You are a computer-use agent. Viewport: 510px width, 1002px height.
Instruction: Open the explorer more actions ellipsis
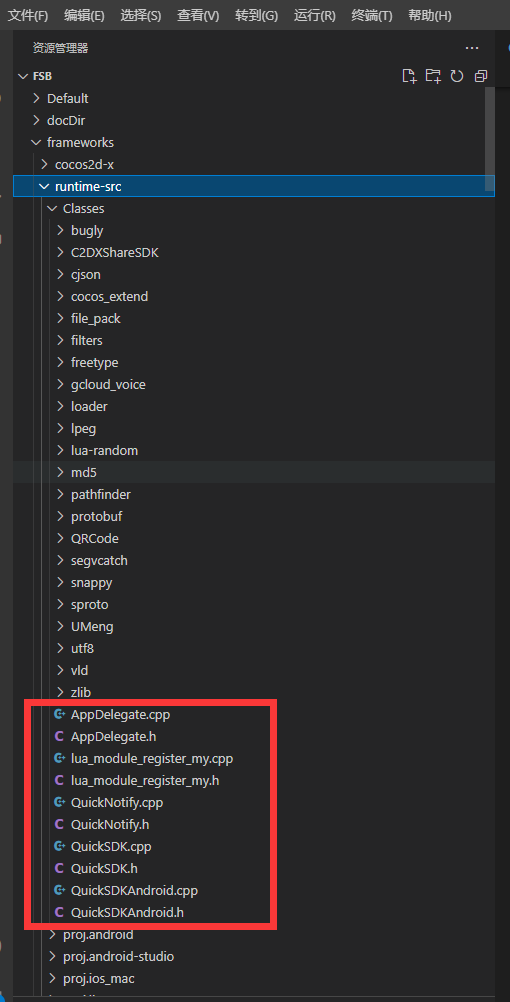click(x=472, y=48)
